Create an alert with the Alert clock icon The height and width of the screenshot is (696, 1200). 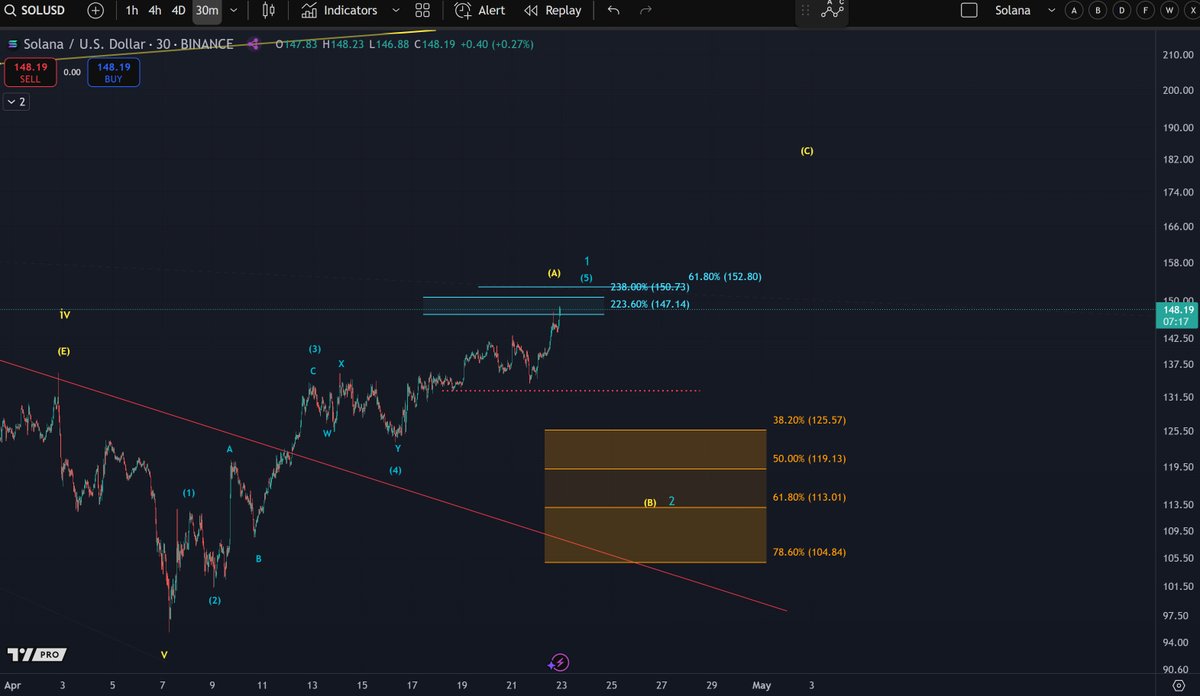[x=480, y=11]
